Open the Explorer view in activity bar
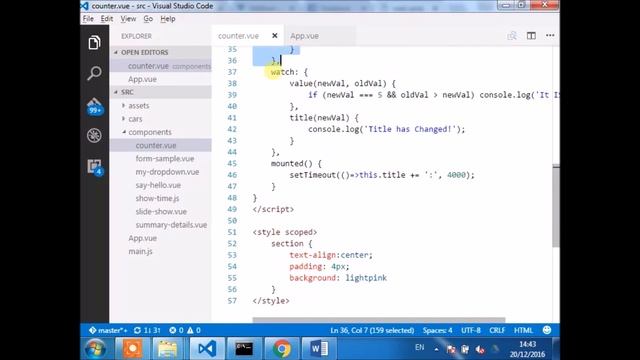Screen dimensions: 640x360 (x=94, y=42)
